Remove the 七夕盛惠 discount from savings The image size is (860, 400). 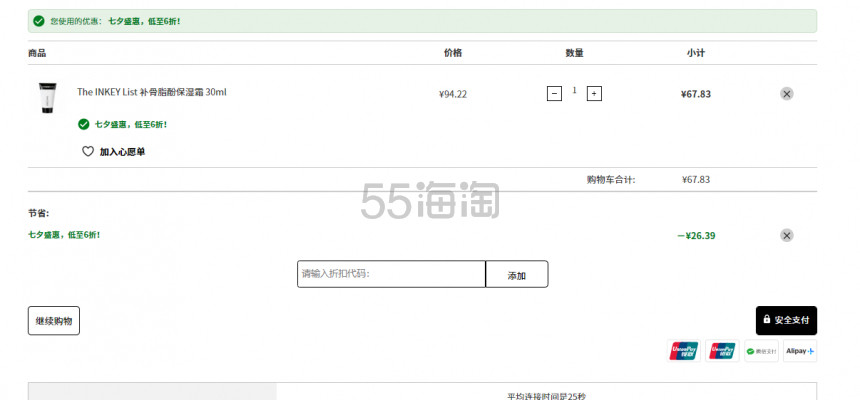tap(787, 235)
